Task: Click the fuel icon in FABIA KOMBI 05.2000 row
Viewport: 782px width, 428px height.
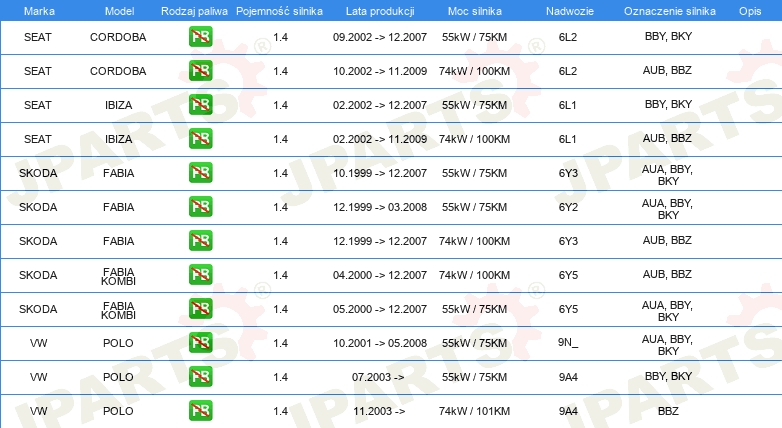Action: [200, 308]
